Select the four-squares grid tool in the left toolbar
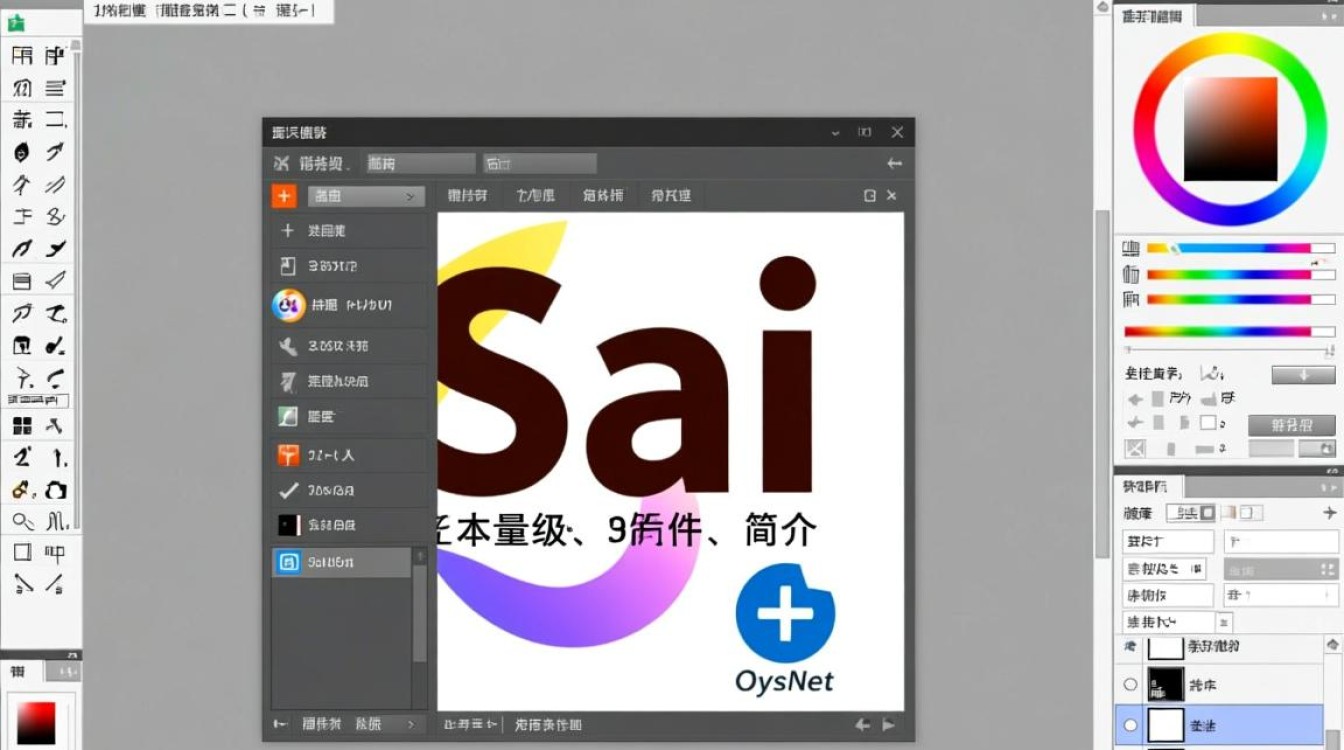Image resolution: width=1344 pixels, height=750 pixels. (22, 427)
